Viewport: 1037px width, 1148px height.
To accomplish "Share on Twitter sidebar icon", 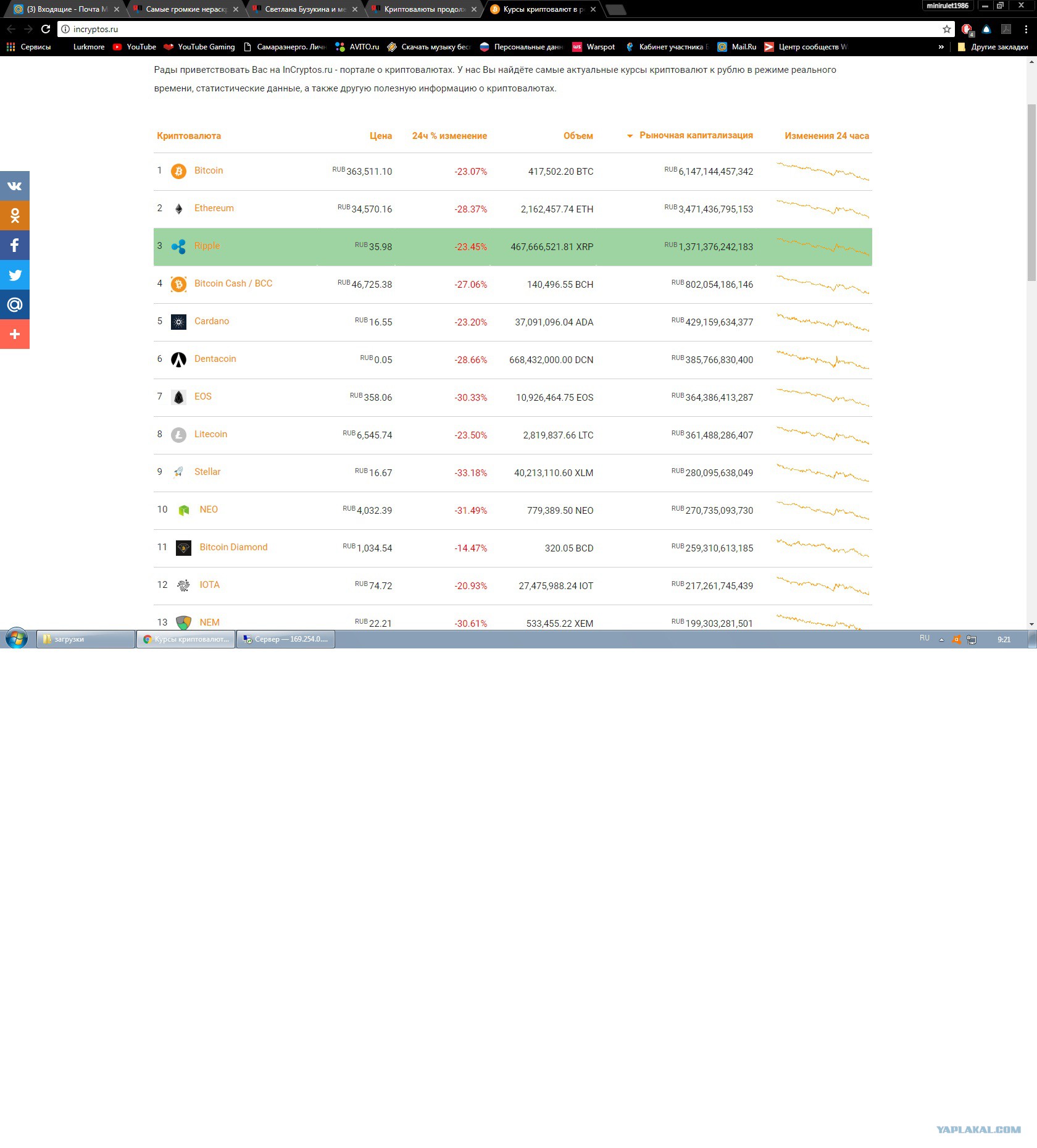I will pyautogui.click(x=15, y=275).
